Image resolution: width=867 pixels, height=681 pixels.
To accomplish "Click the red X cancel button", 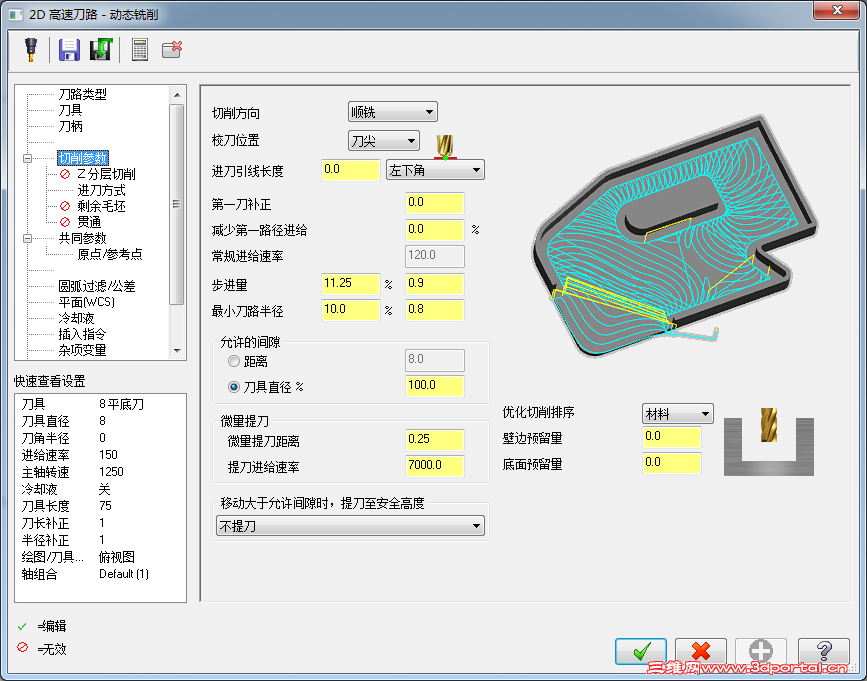I will click(x=701, y=651).
